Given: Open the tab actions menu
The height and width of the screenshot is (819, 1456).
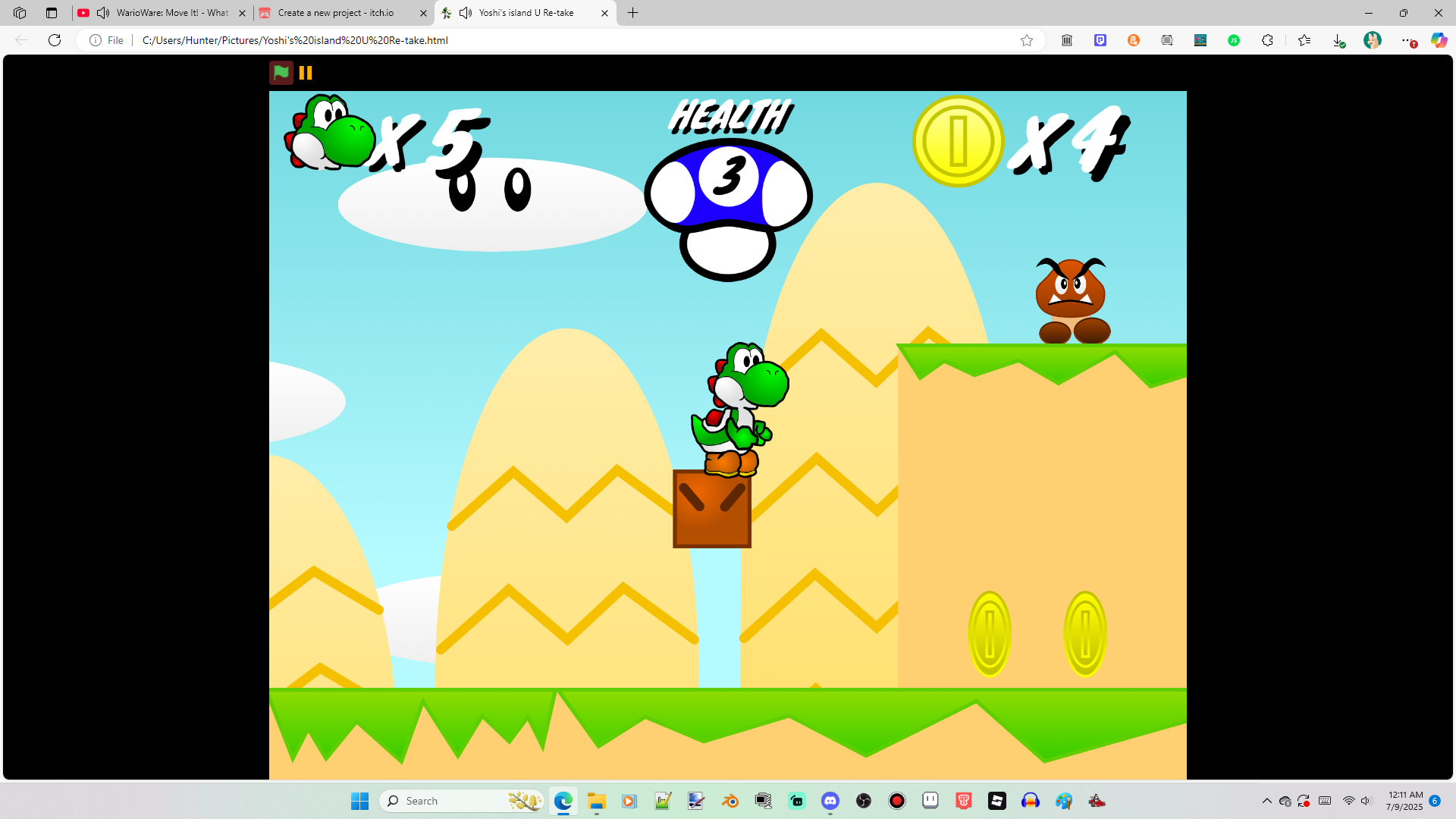Looking at the screenshot, I should [52, 13].
